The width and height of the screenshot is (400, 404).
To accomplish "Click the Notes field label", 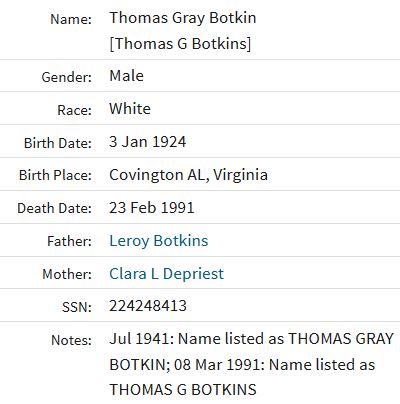I will 71,340.
